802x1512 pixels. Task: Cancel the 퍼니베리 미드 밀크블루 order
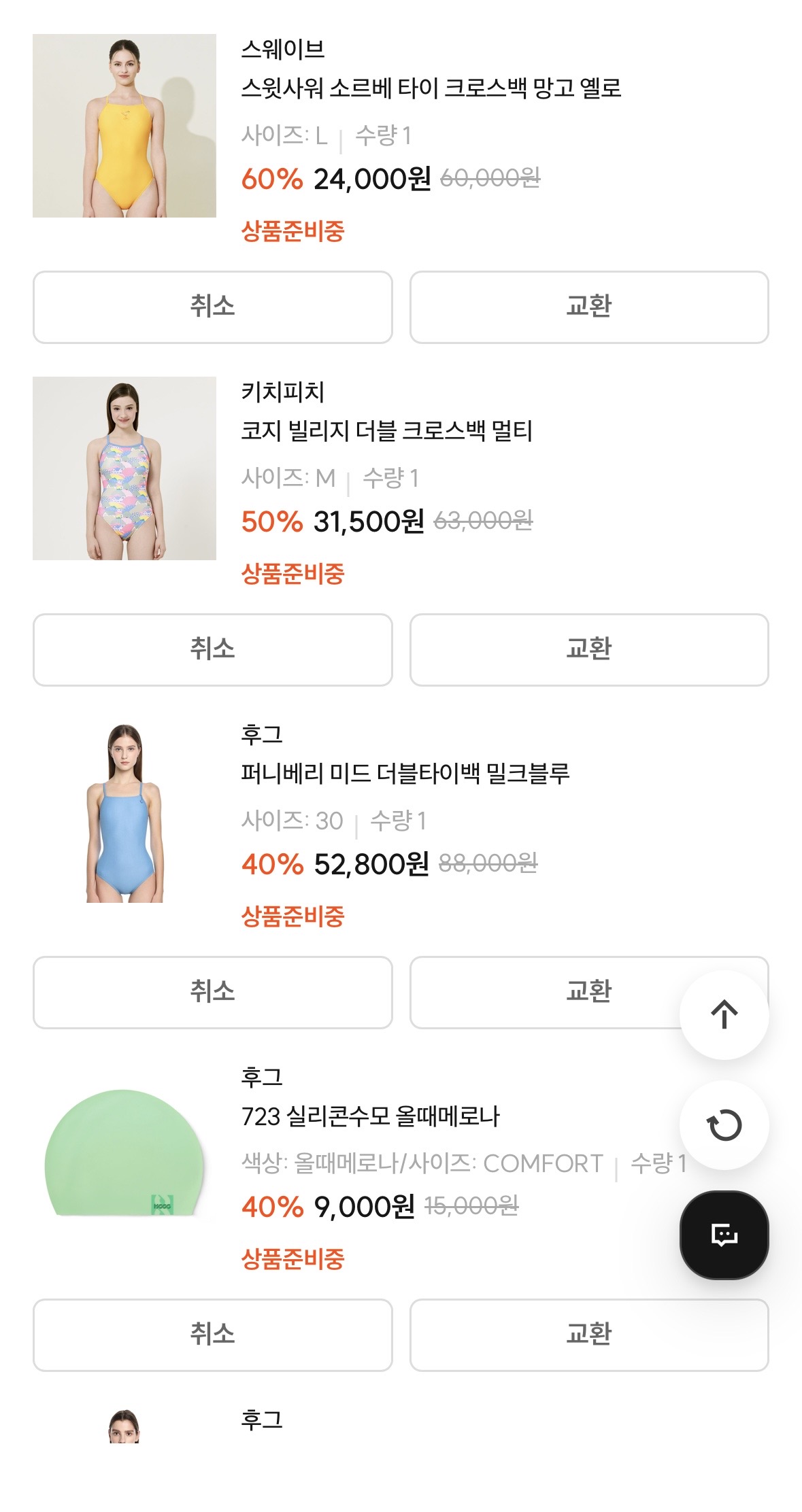point(212,993)
